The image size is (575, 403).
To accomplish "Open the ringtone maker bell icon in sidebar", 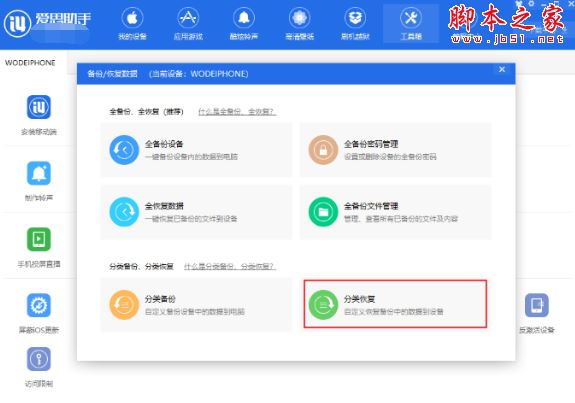I will (39, 173).
